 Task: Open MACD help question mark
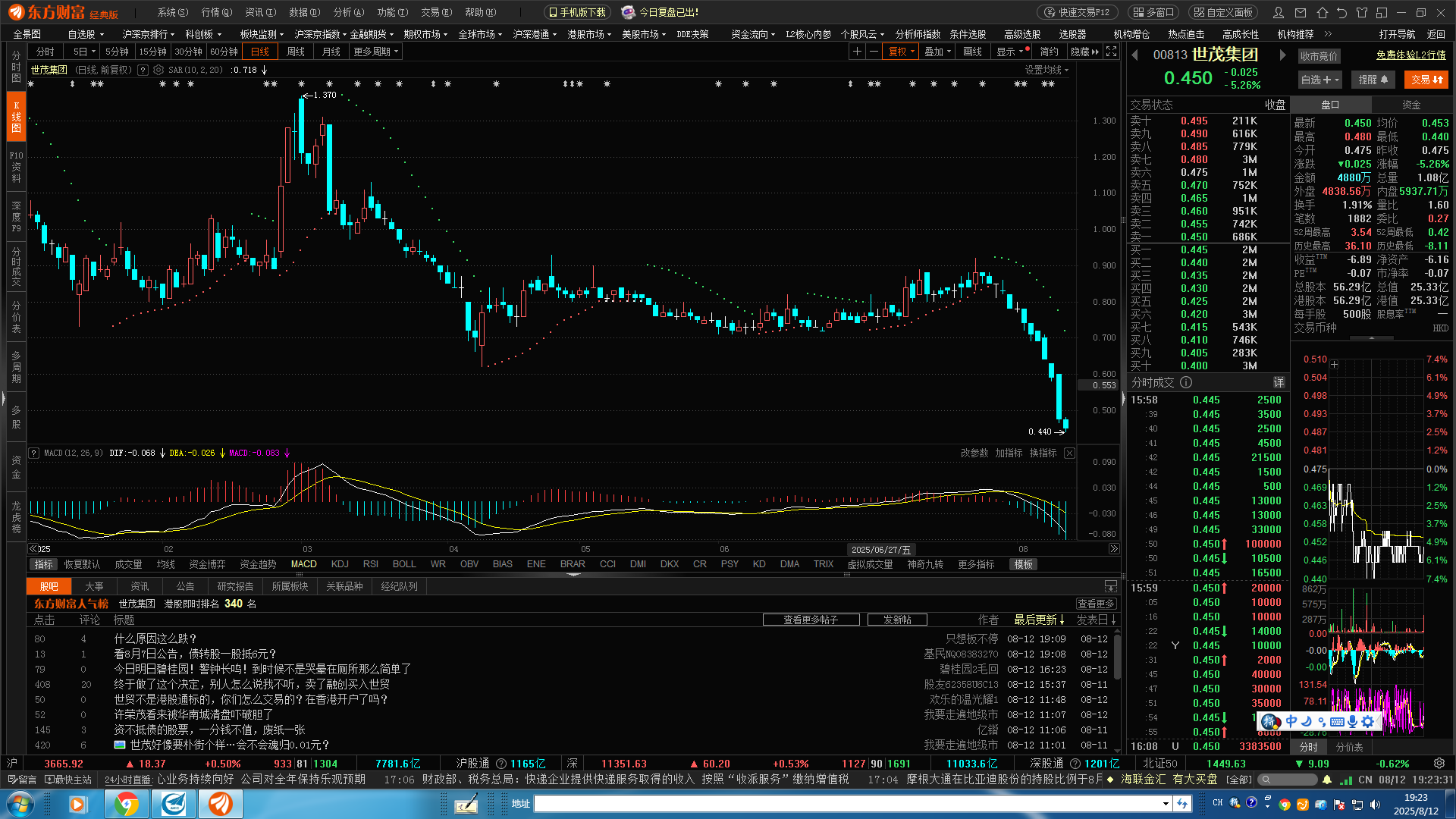click(34, 453)
